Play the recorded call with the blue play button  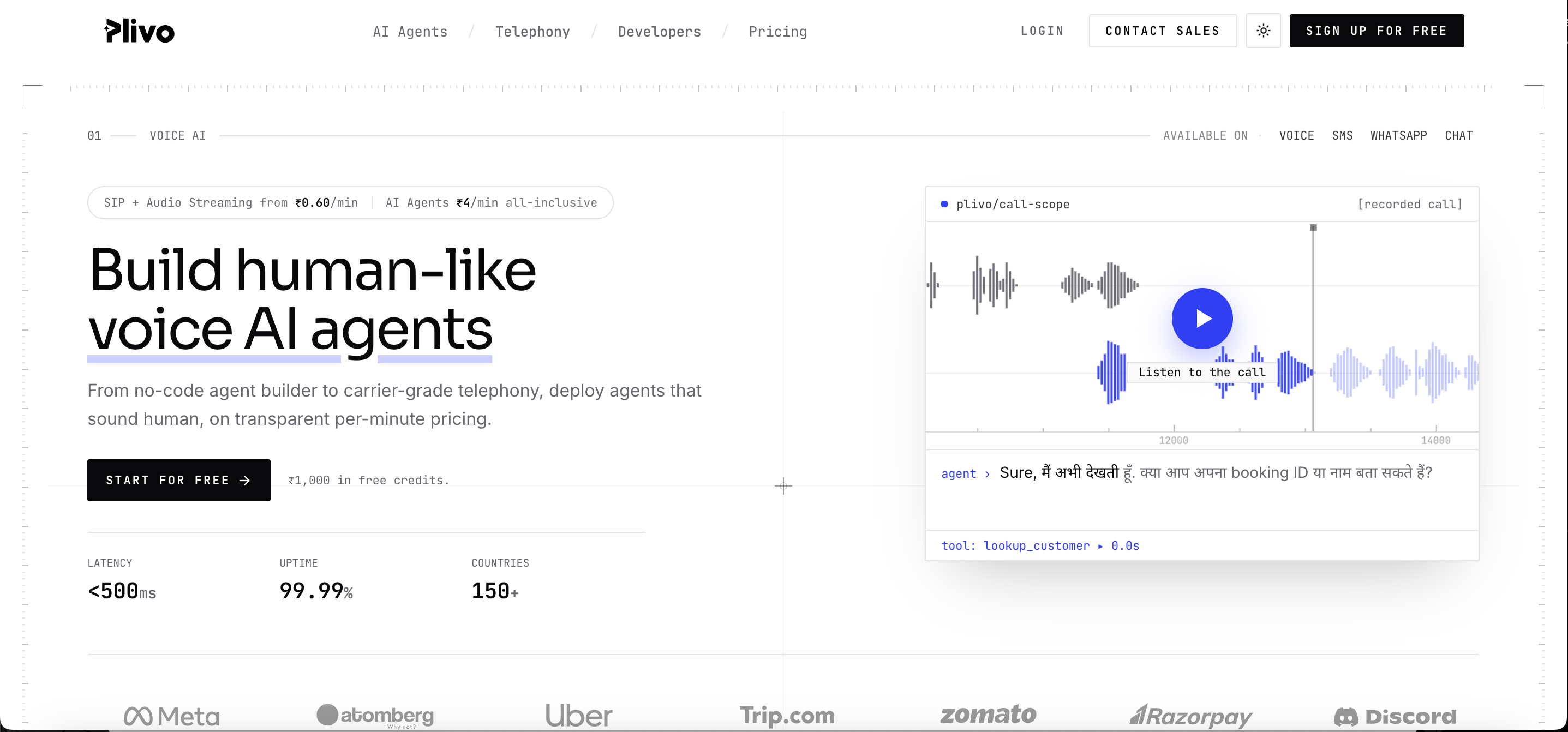pos(1201,318)
